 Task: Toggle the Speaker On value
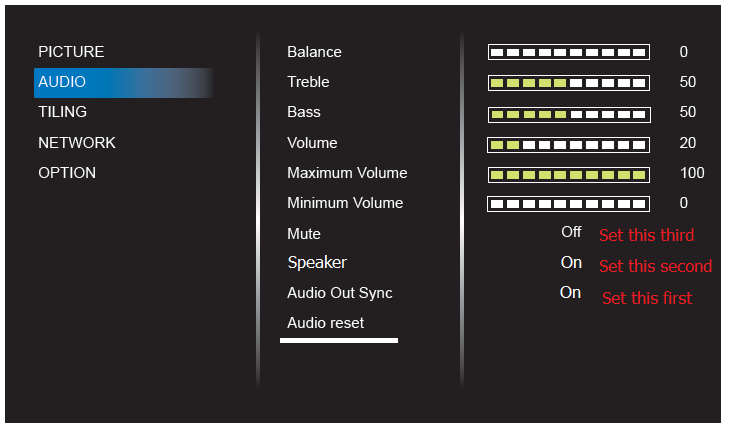click(x=571, y=263)
